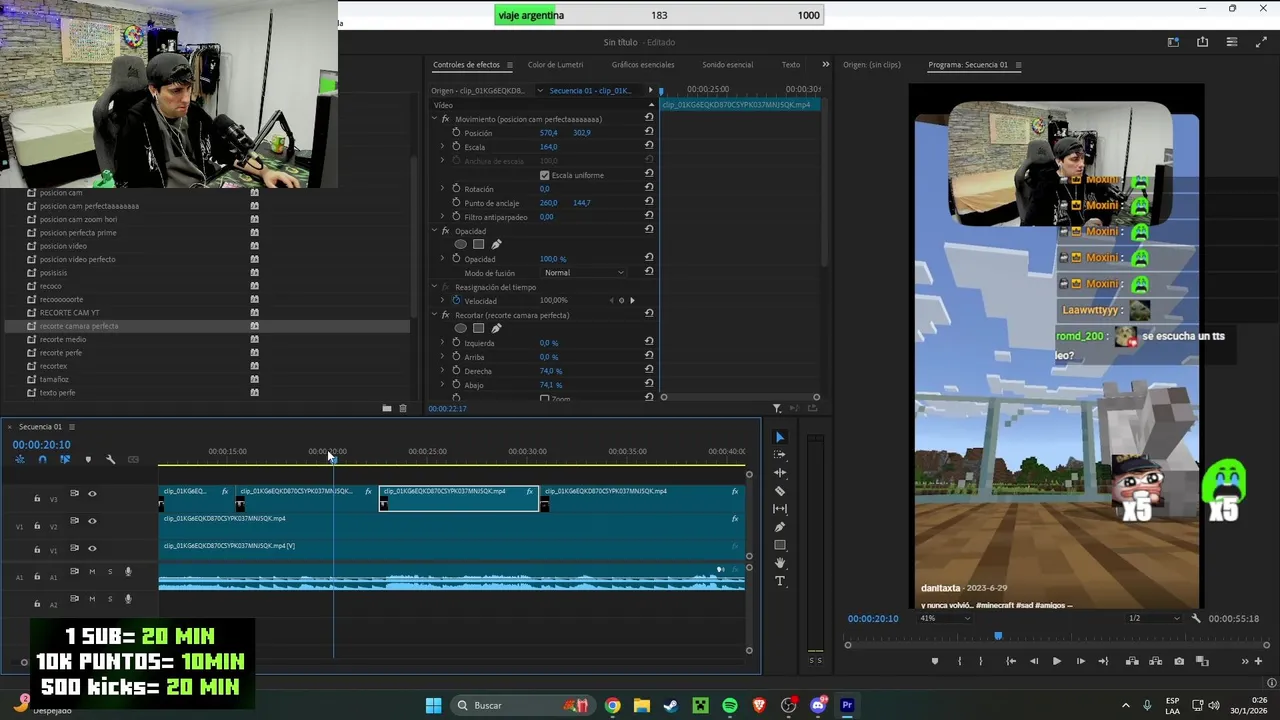Mark Out point in Program monitor

(980, 661)
